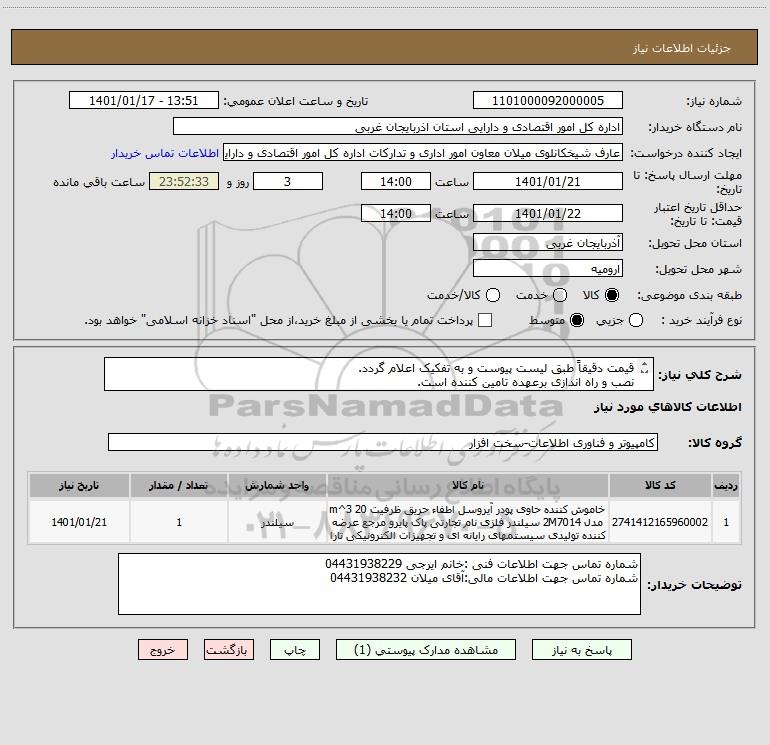The height and width of the screenshot is (745, 770).
Task: Click the توضیحات خریدار text area
Action: [379, 584]
